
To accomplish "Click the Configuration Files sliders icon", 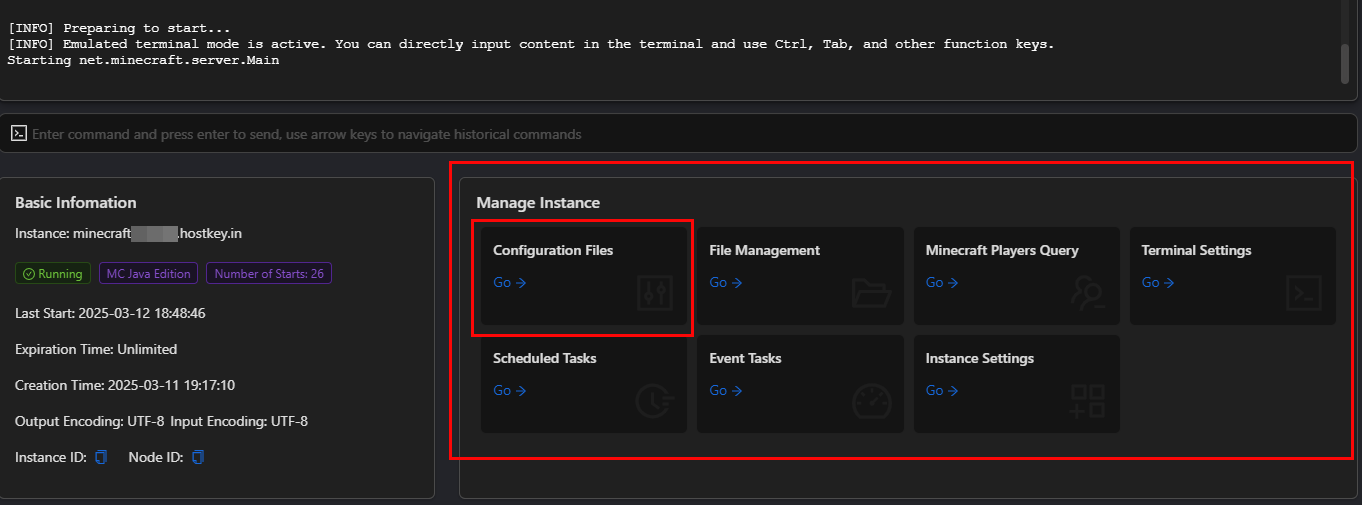I will pyautogui.click(x=655, y=293).
